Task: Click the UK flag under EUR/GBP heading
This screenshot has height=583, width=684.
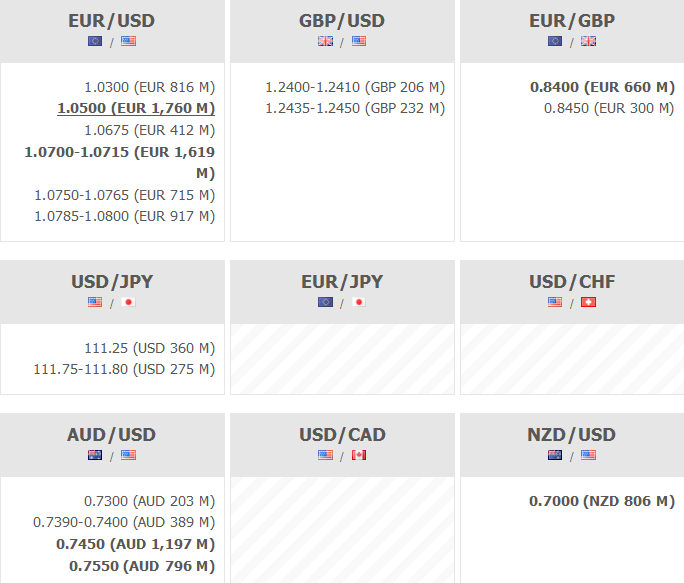Action: click(588, 41)
